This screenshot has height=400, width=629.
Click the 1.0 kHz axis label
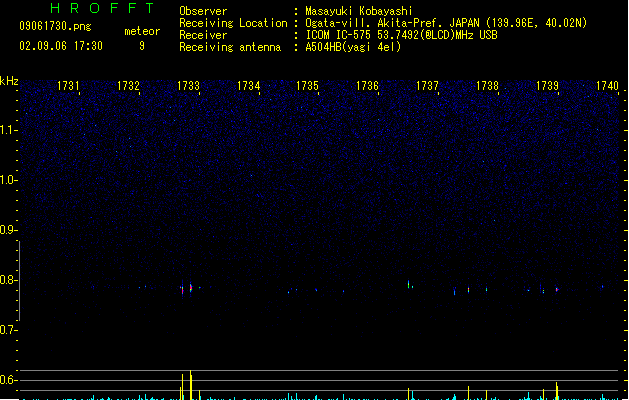(x=8, y=180)
